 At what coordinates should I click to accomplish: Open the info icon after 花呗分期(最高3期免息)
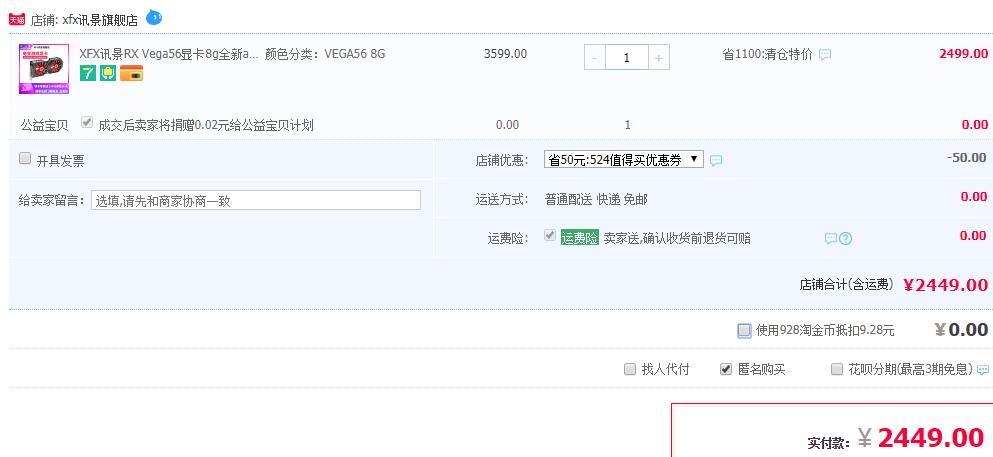pyautogui.click(x=983, y=370)
